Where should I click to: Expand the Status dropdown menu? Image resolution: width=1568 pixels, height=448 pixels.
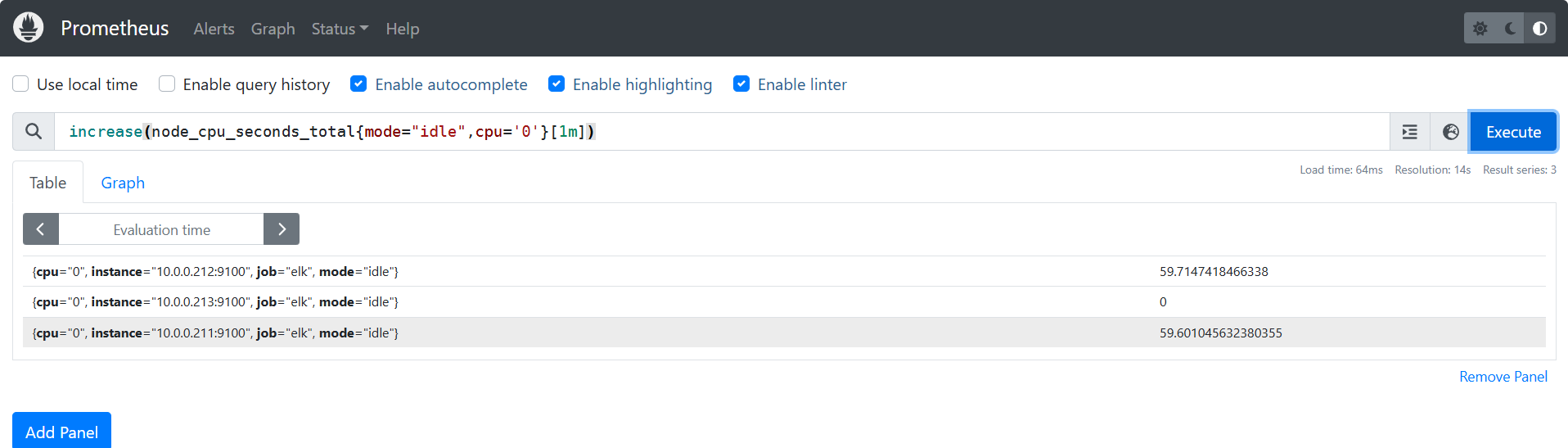point(340,29)
